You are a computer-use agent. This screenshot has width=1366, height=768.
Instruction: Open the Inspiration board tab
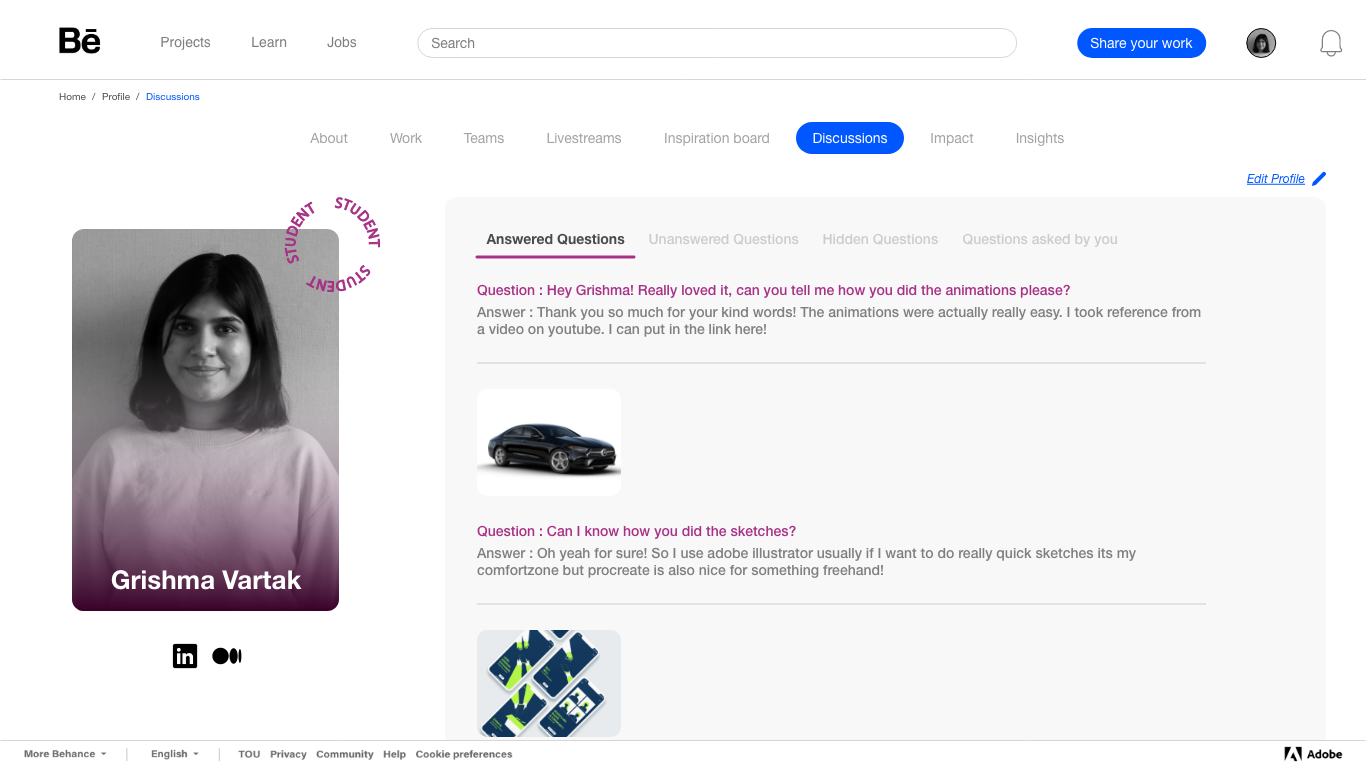(x=716, y=138)
